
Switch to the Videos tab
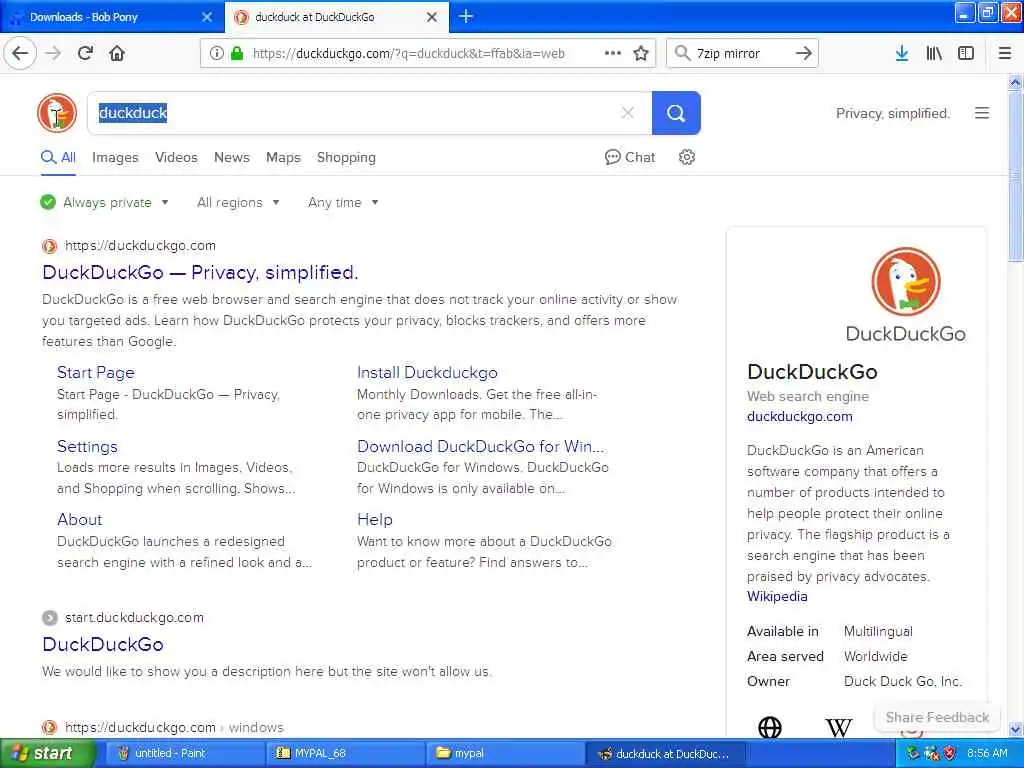[x=176, y=157]
